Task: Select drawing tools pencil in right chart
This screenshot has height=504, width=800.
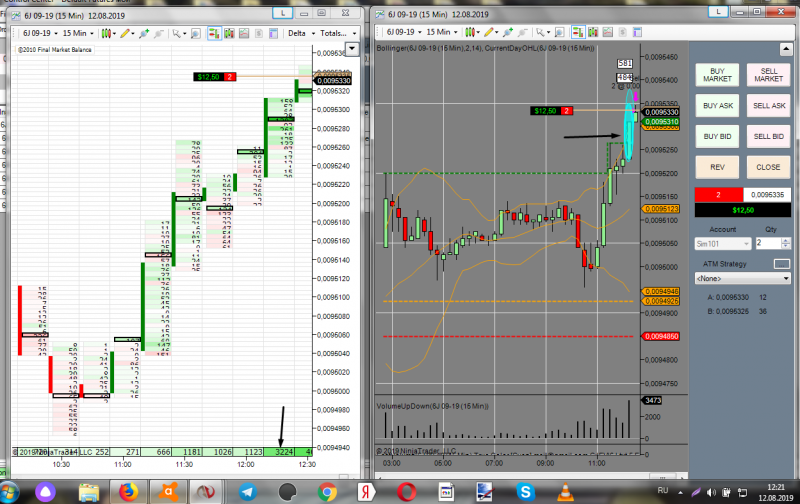Action: (489, 33)
